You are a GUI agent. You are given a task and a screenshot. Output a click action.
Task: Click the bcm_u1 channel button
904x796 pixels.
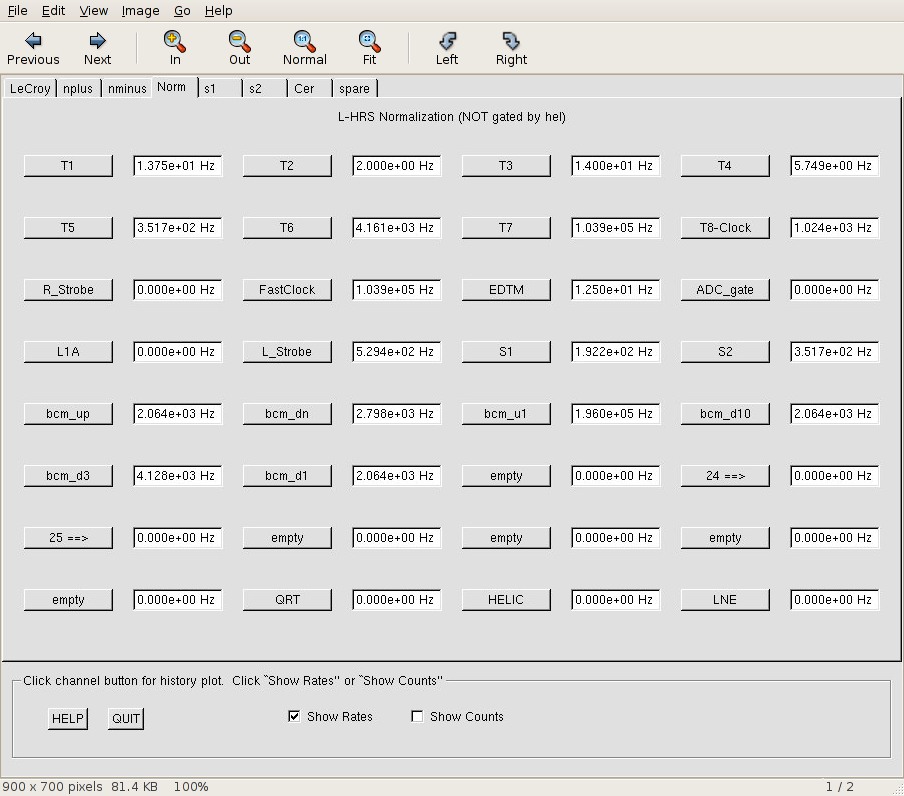point(506,414)
